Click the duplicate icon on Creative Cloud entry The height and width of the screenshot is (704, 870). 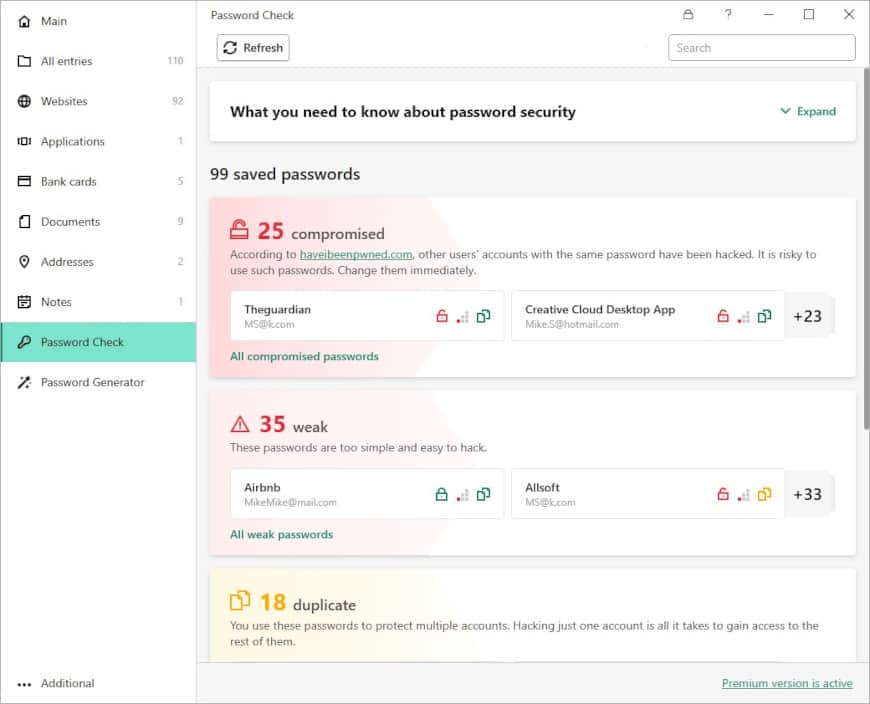pos(764,316)
